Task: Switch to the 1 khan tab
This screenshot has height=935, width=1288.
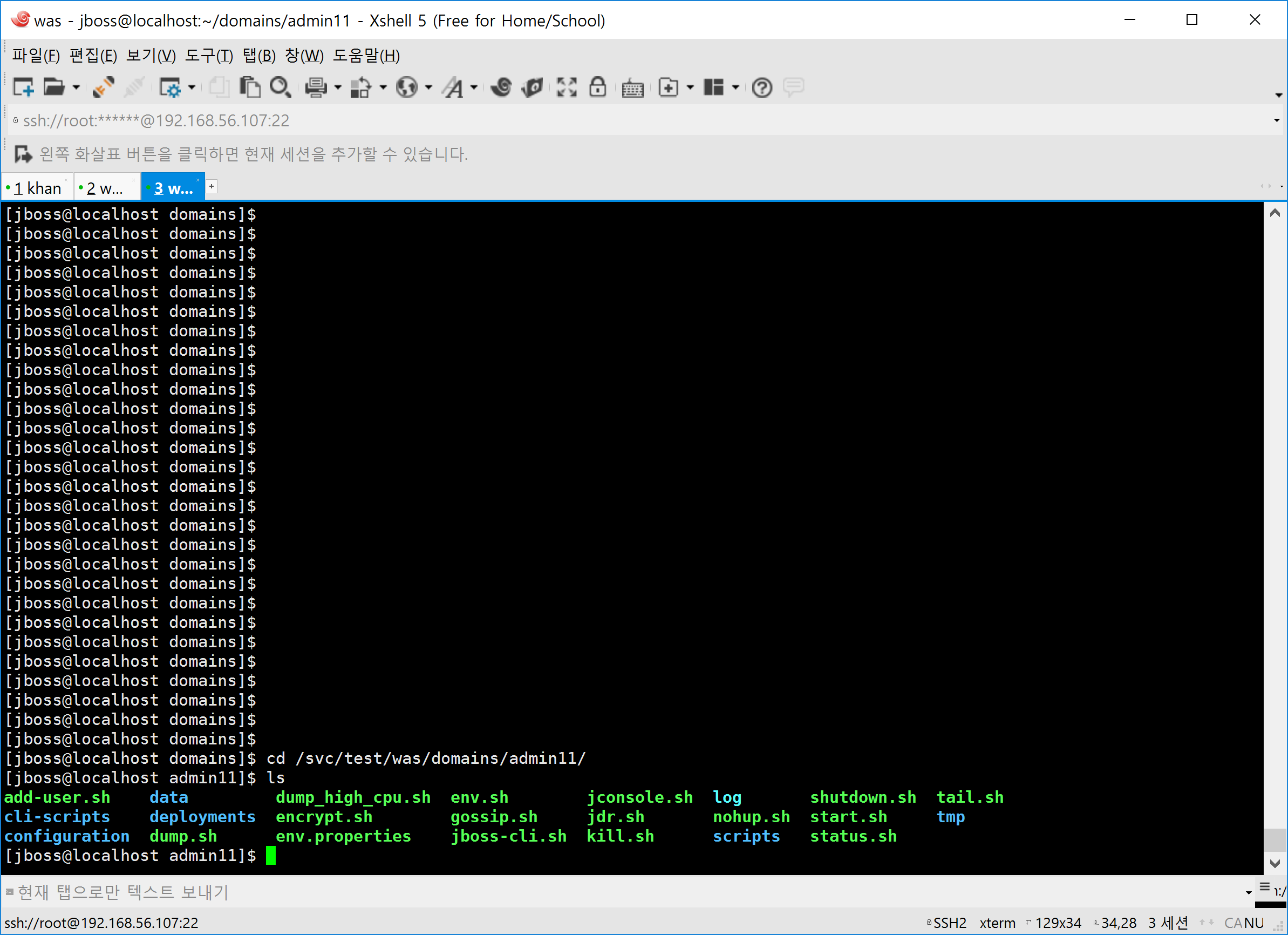Action: 37,188
